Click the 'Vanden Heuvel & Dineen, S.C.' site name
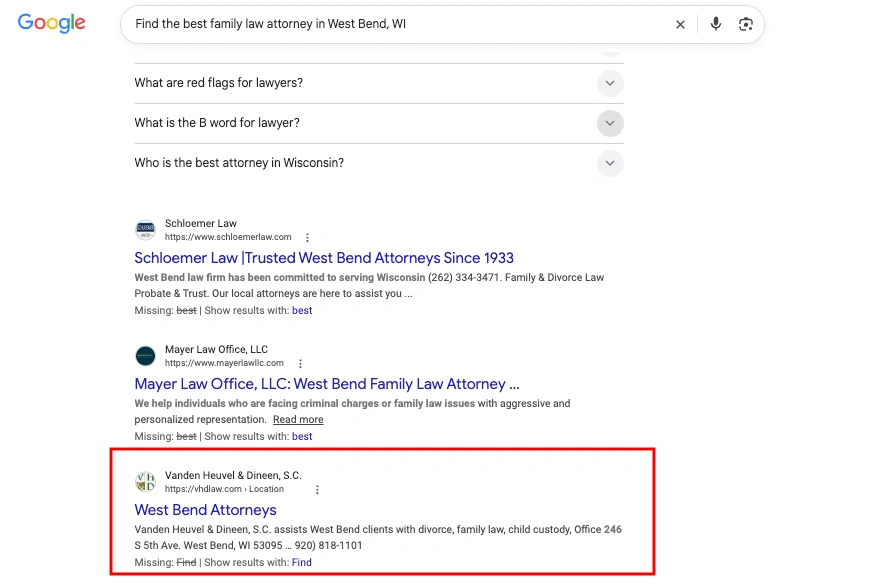870x585 pixels. point(233,475)
